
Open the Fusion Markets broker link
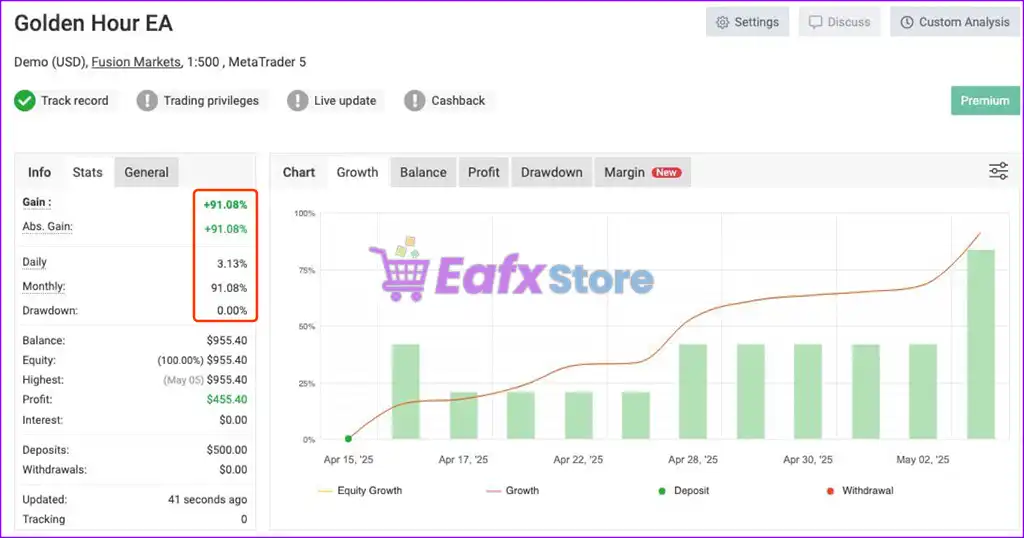[136, 62]
